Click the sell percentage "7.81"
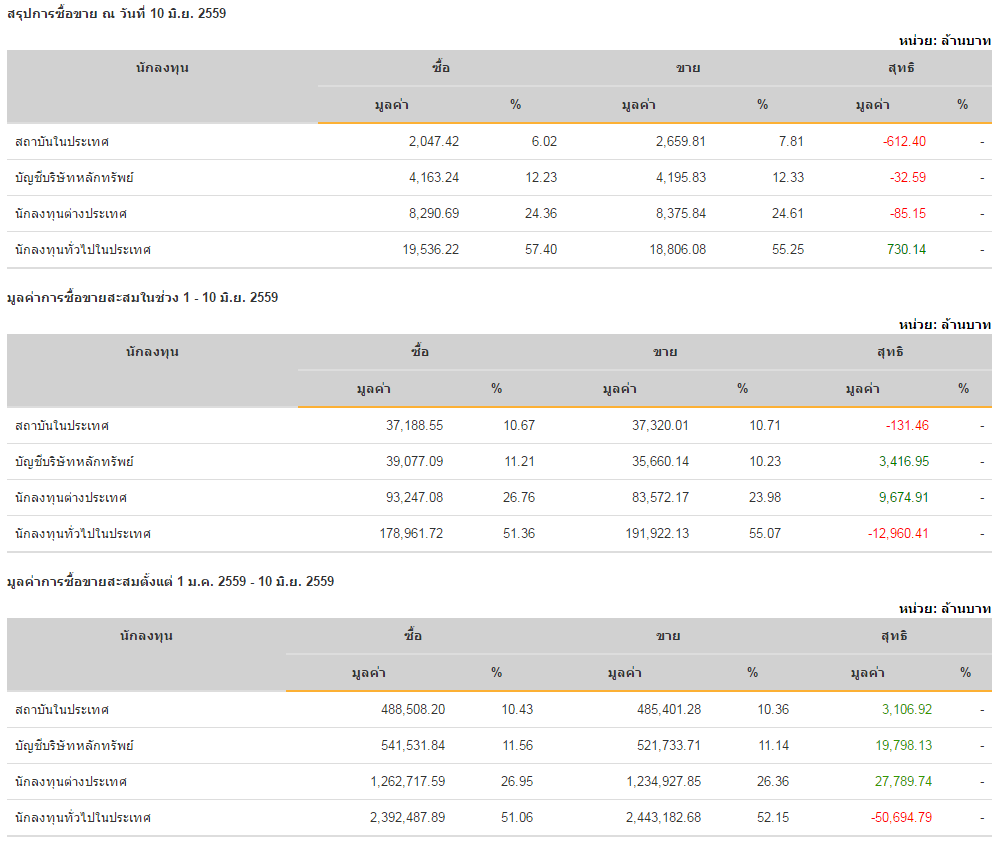This screenshot has width=995, height=841. tap(791, 142)
